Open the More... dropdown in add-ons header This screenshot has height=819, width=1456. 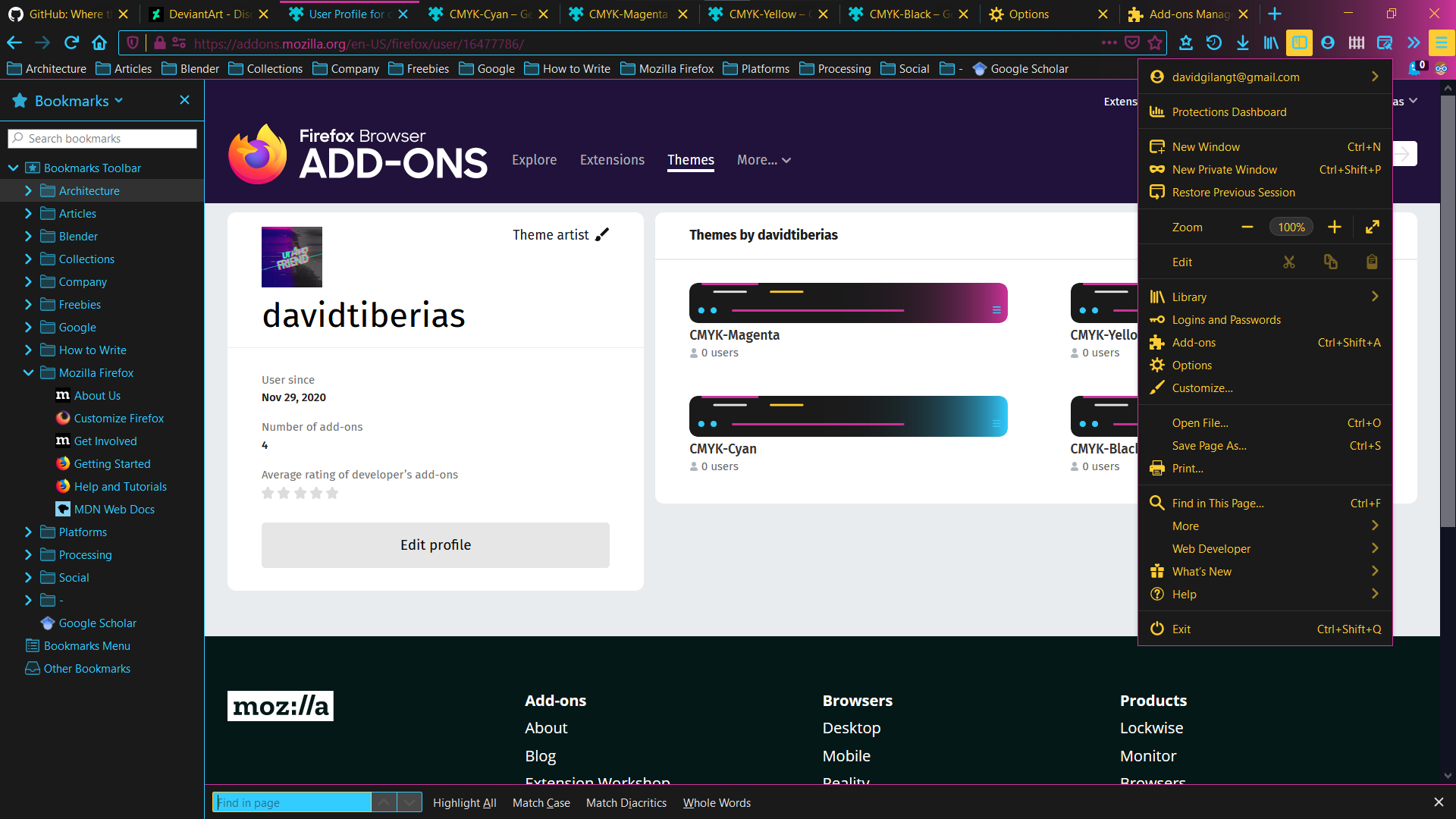(764, 160)
